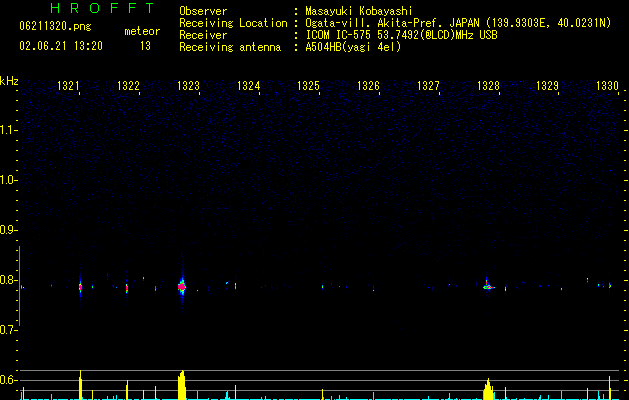The image size is (629, 400).
Task: Select the observer name Masayuki Kobayashi
Action: 359,11
